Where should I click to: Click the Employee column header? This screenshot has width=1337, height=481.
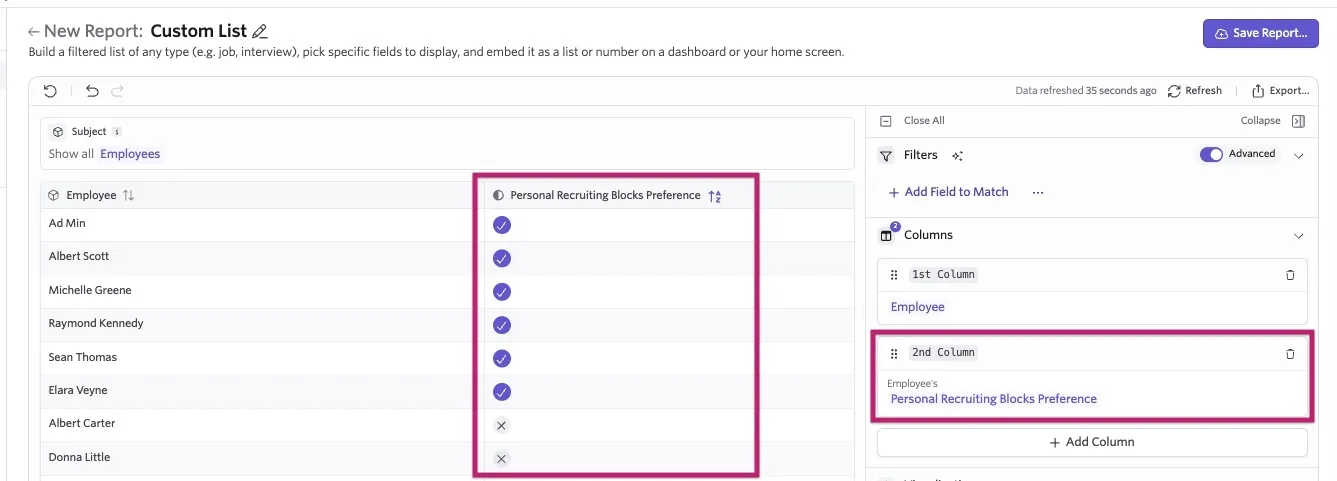[91, 195]
